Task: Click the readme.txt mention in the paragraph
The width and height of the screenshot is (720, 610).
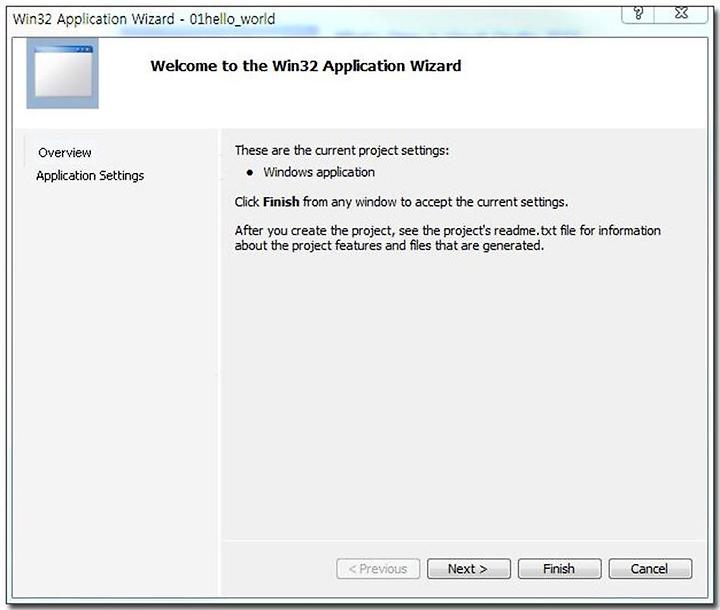Action: 525,230
